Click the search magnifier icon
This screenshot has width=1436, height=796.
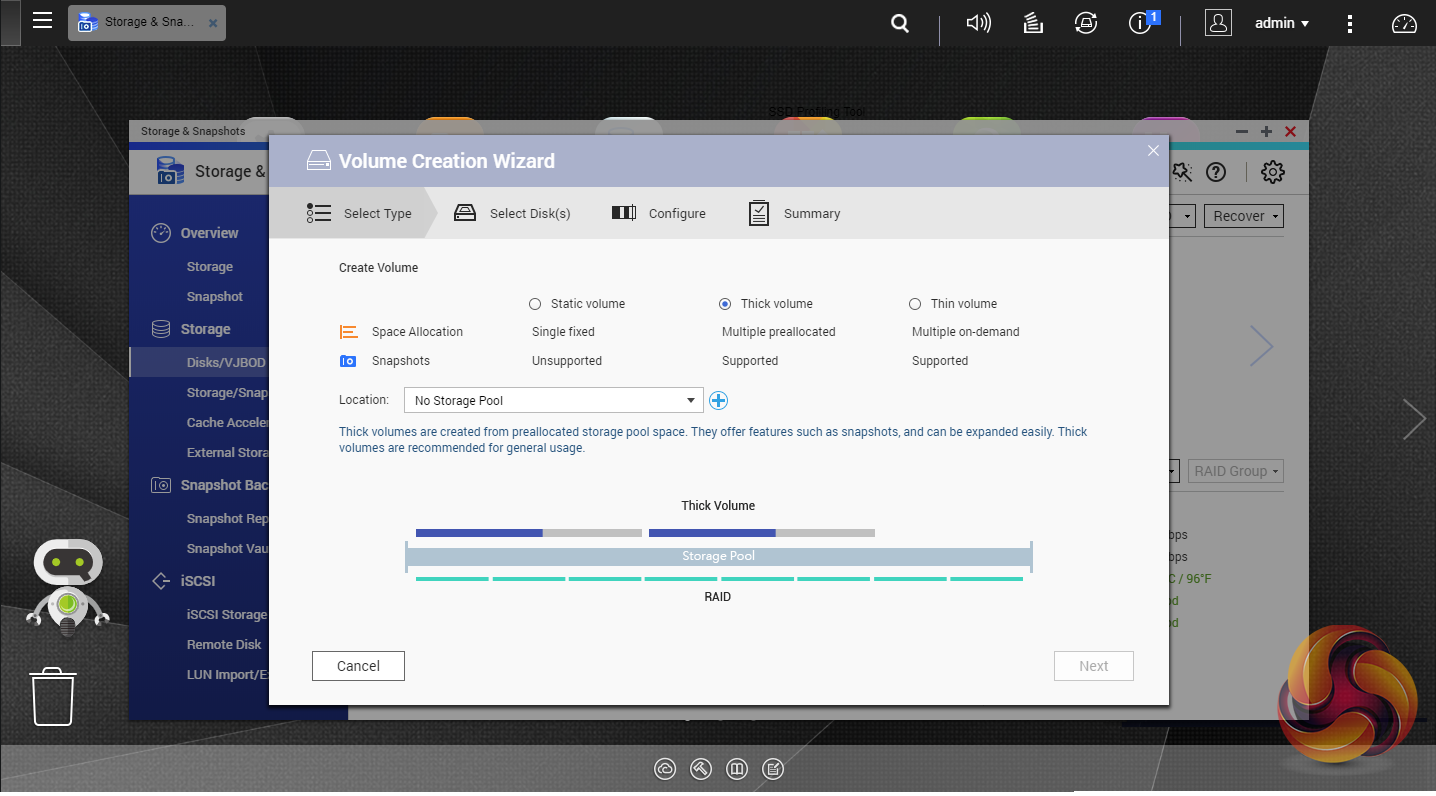[900, 23]
